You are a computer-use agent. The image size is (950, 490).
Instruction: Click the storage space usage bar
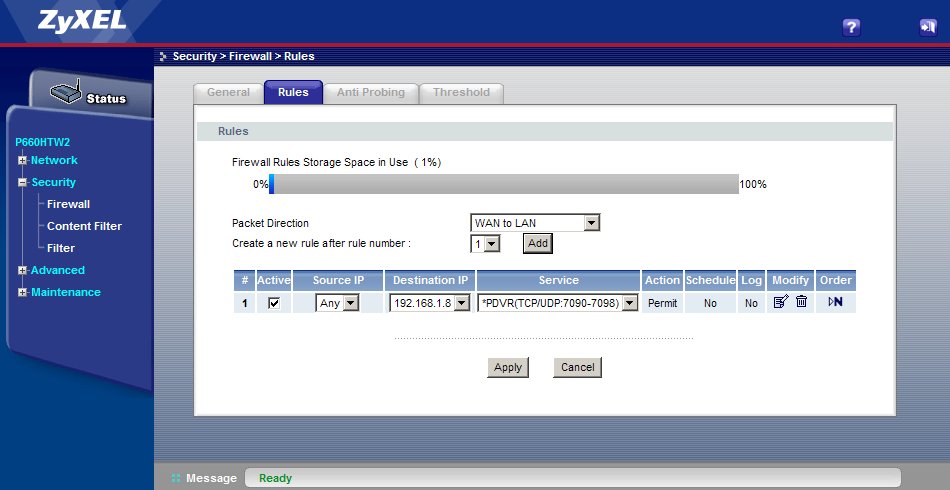(504, 184)
